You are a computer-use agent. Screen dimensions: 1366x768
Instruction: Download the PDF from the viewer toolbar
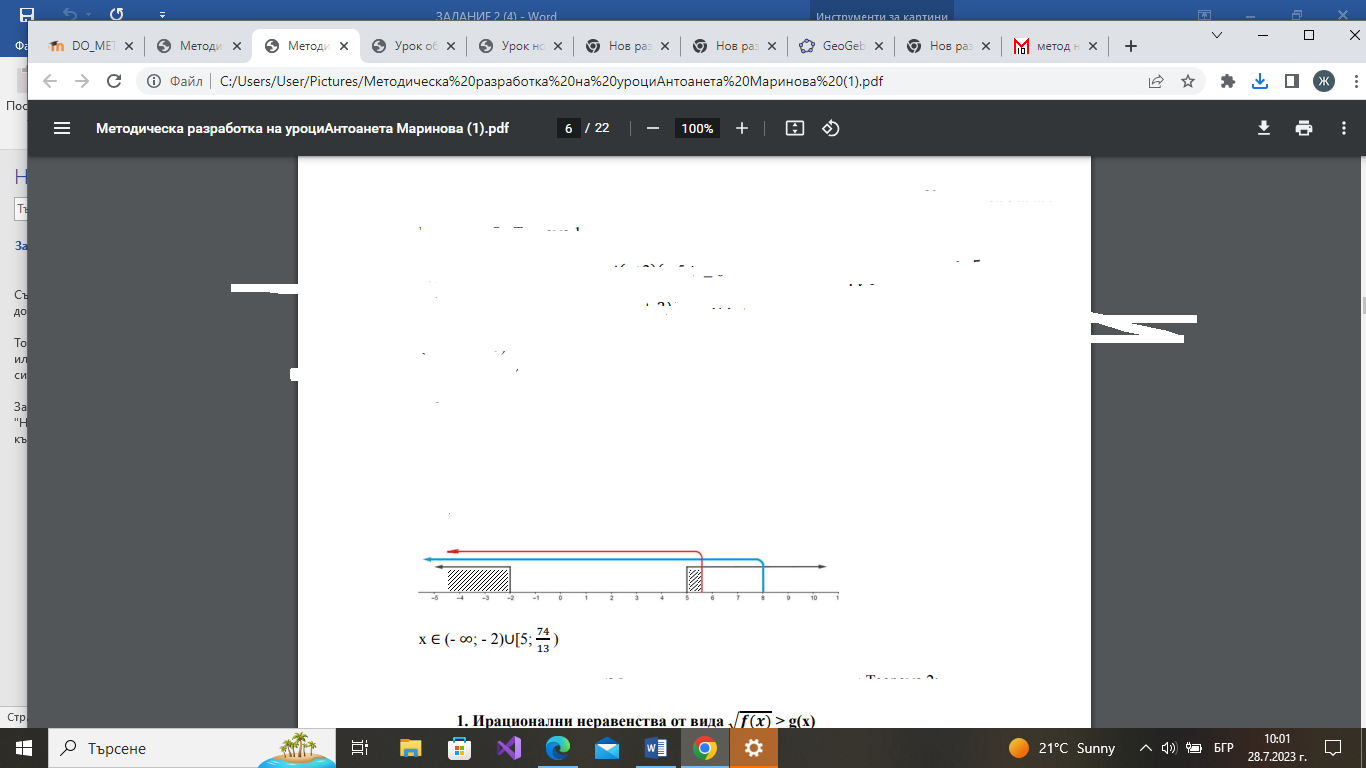(x=1264, y=128)
